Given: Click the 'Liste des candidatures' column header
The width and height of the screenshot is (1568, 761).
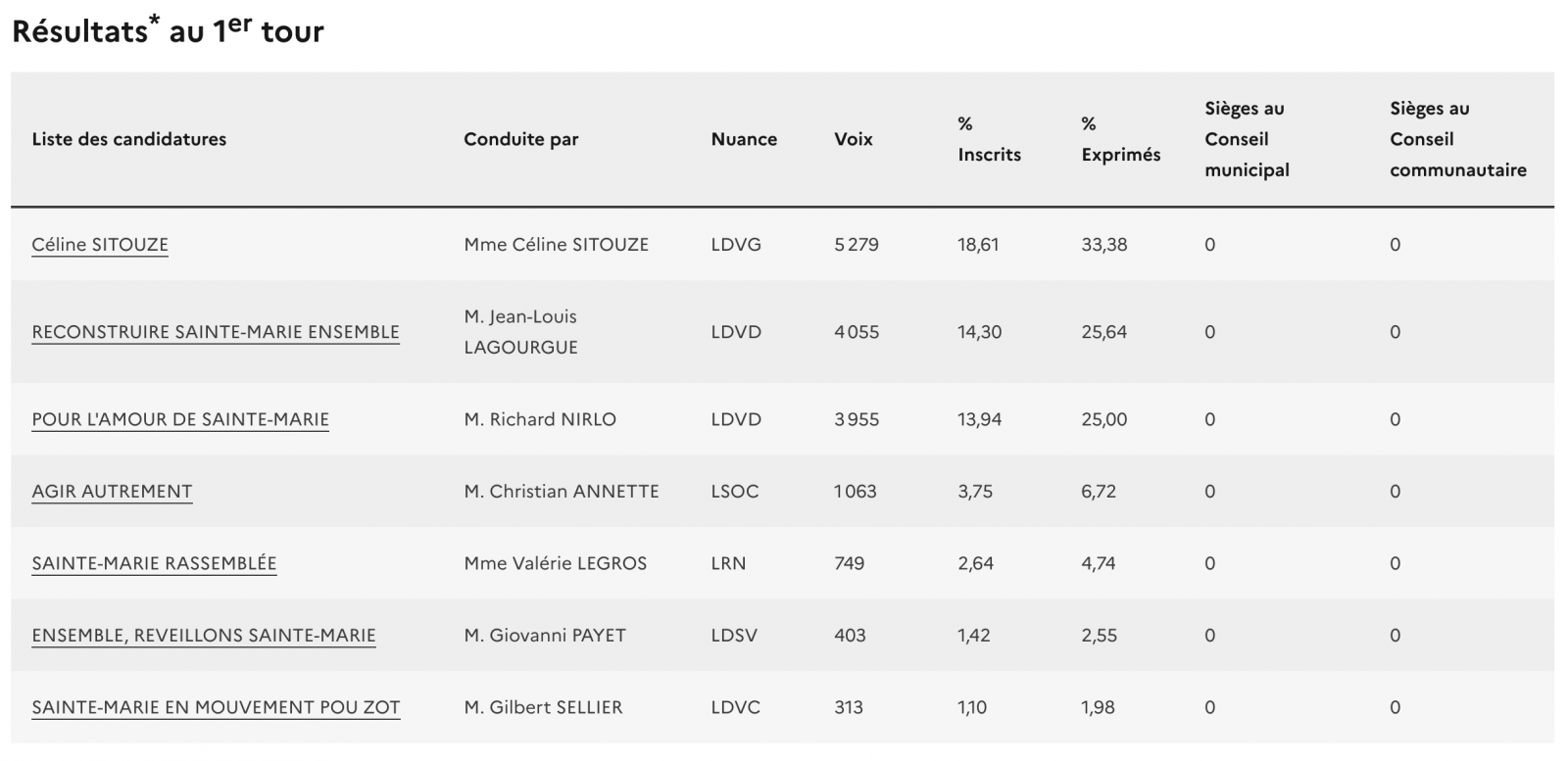Looking at the screenshot, I should point(129,139).
